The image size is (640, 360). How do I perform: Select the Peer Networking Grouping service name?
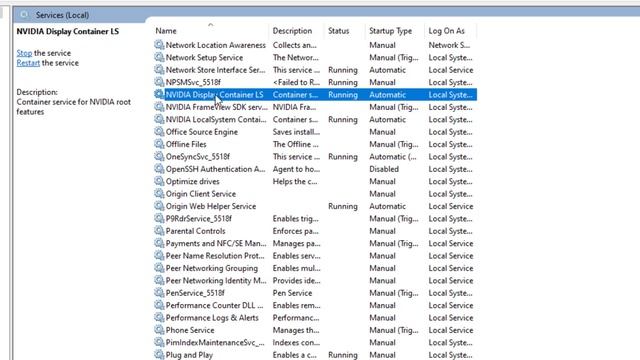tap(212, 268)
